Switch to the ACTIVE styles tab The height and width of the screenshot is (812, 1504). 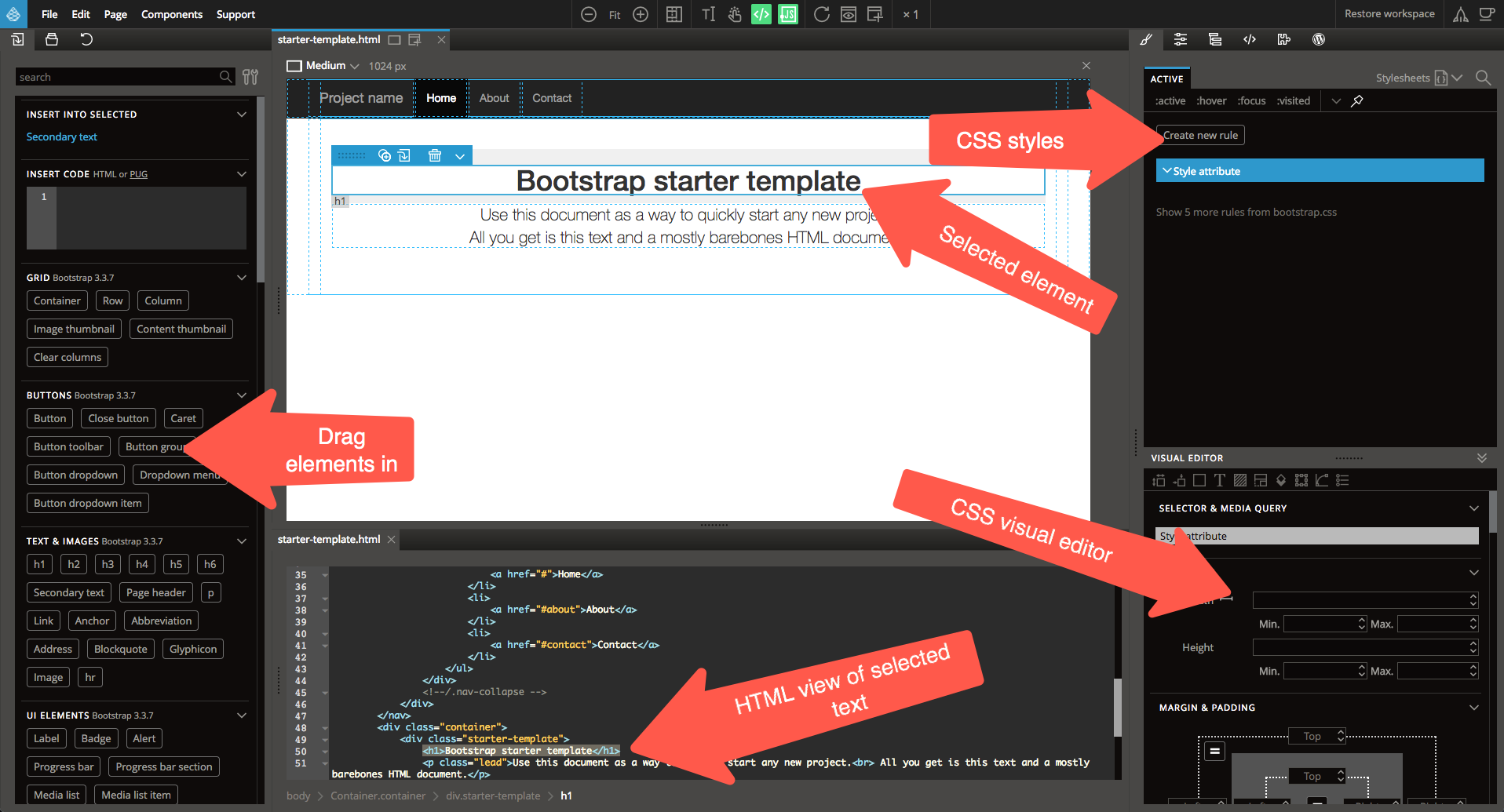click(1167, 78)
